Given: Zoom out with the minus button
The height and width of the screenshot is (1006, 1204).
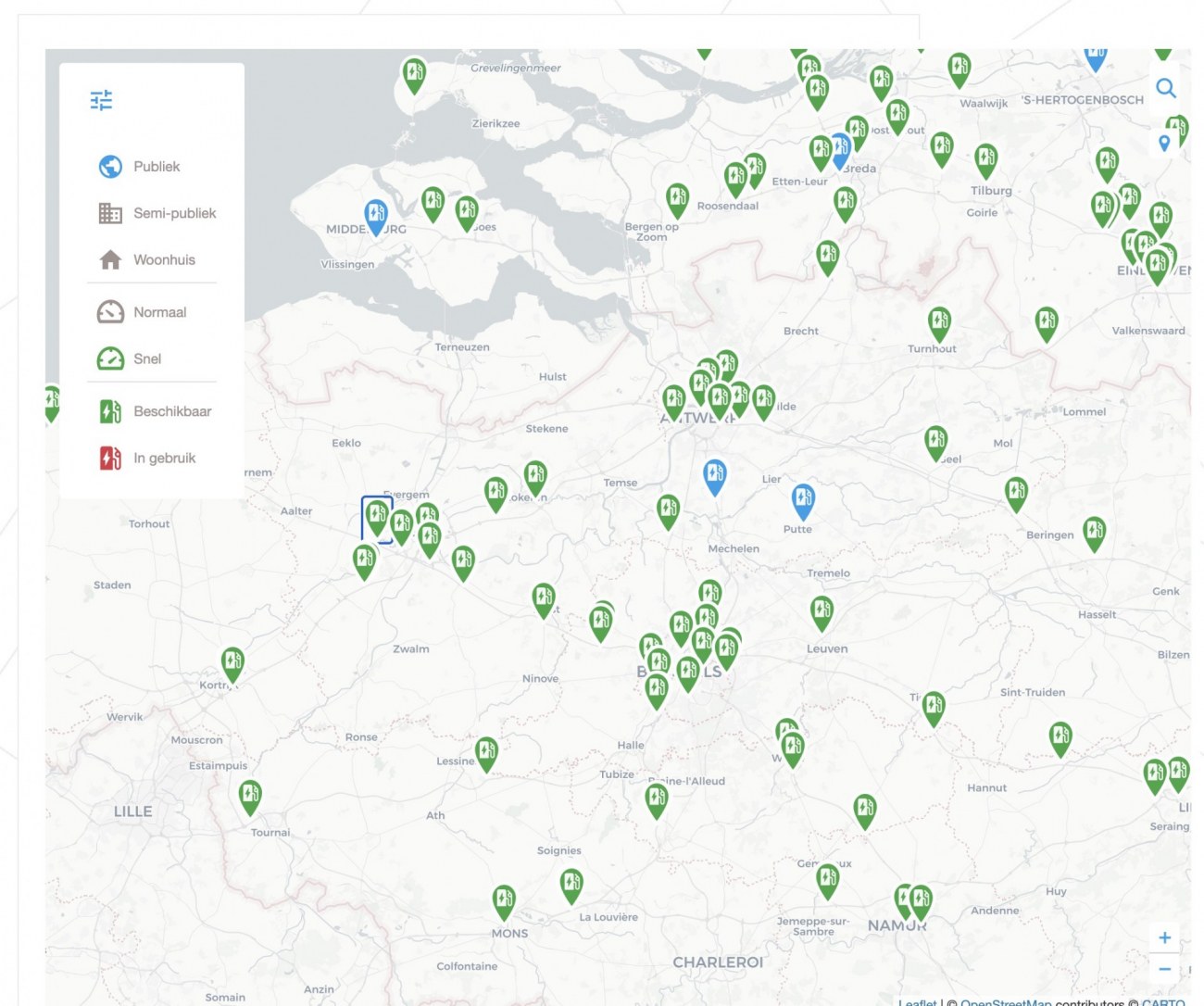Looking at the screenshot, I should point(1165,969).
